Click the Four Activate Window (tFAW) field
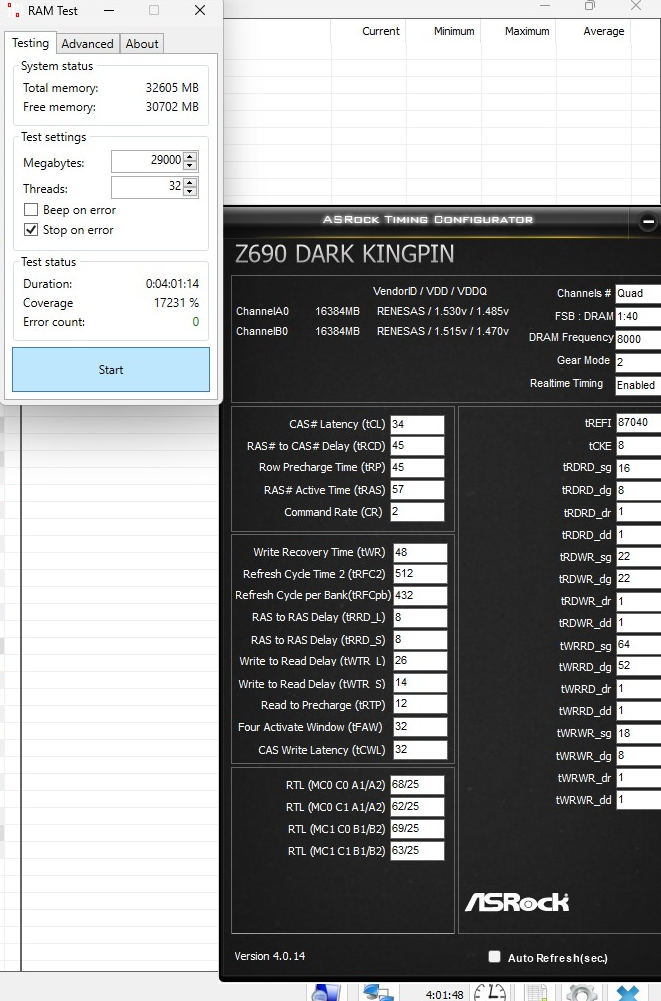 420,726
